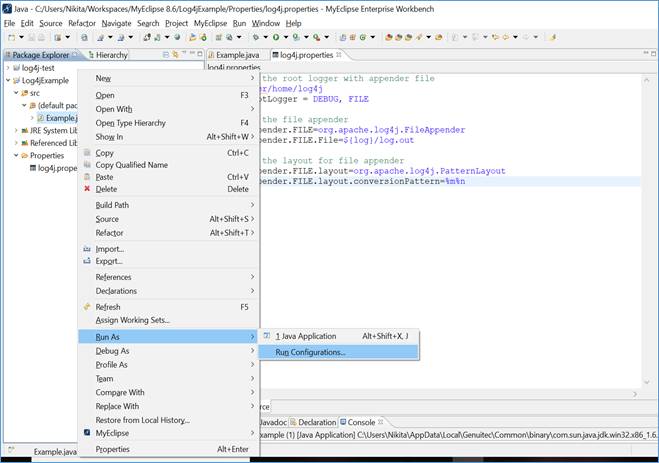Screen dimensions: 659x463
Task: Switch to the Hierarchy tab
Action: [x=107, y=55]
